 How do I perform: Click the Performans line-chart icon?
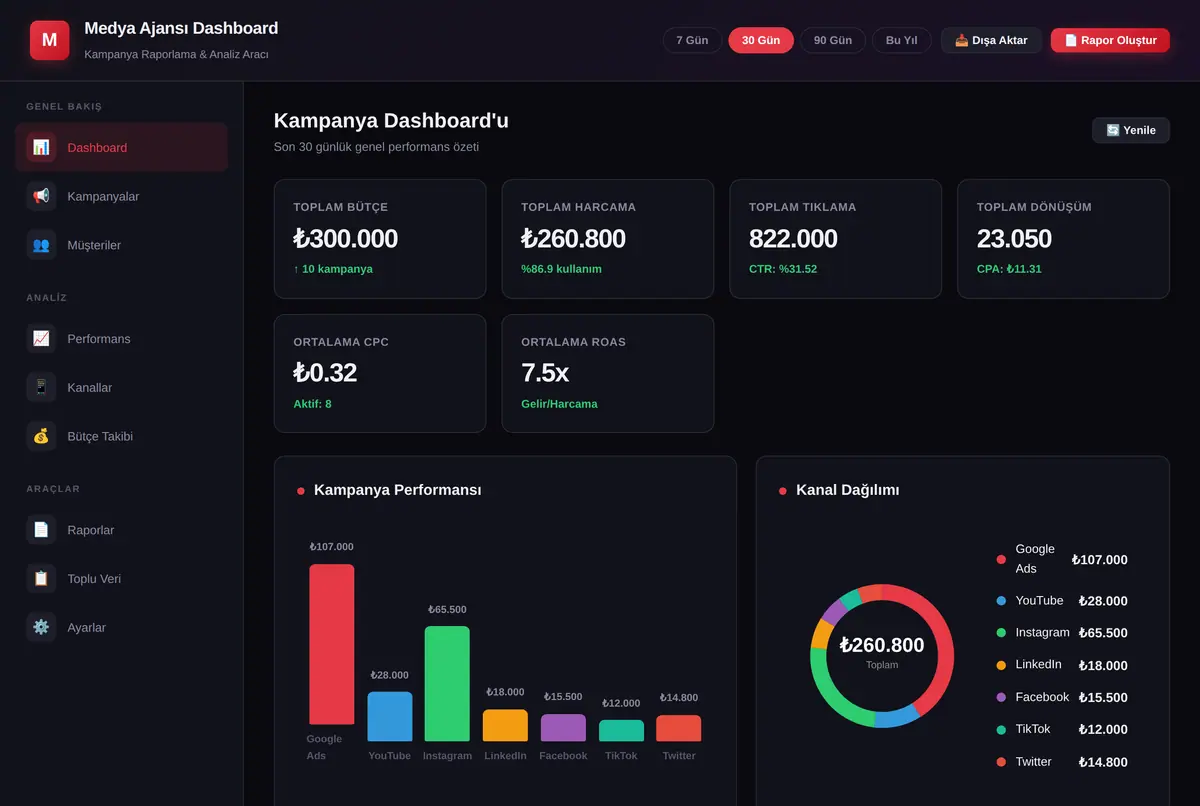click(41, 338)
